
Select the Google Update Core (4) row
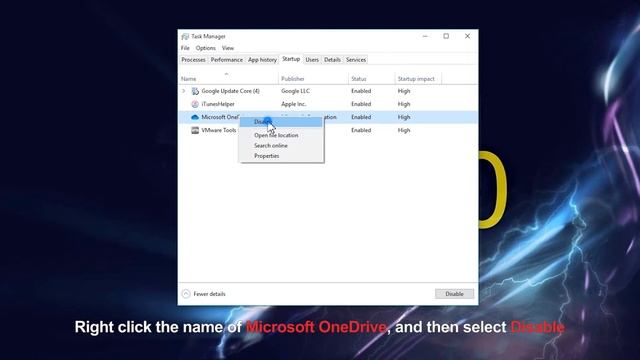(328, 91)
